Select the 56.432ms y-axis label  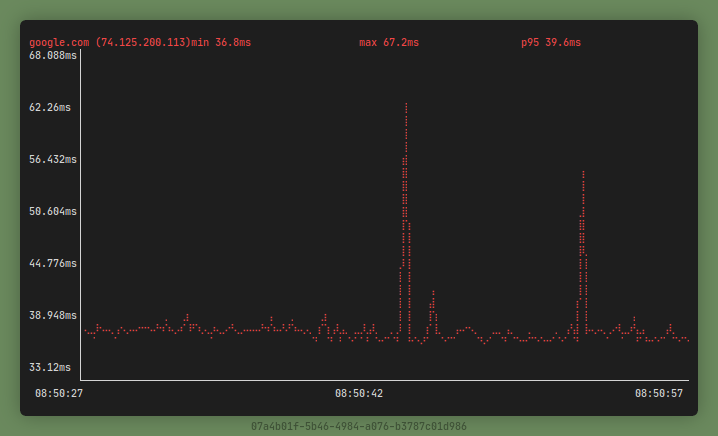pos(53,160)
